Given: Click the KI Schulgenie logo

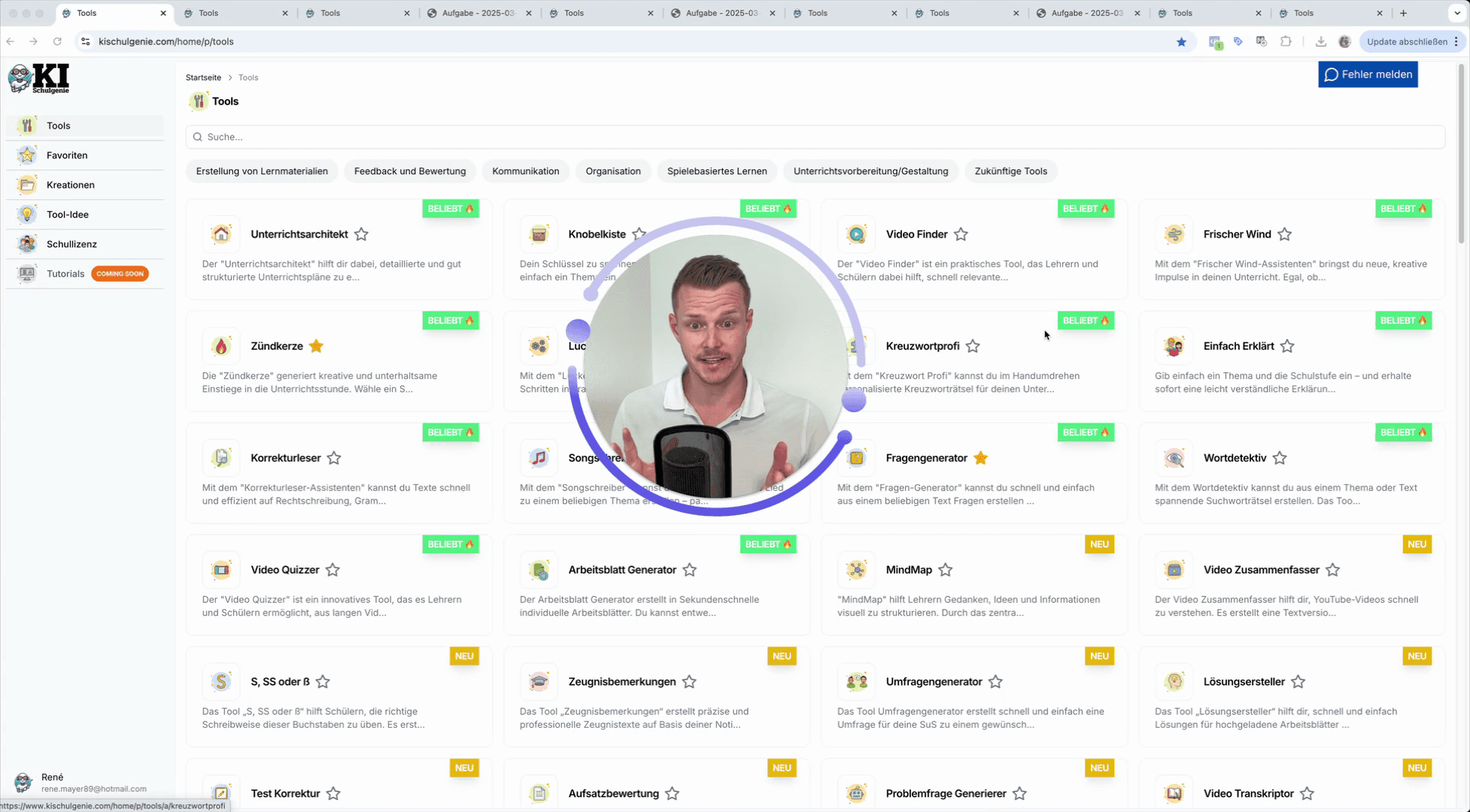Looking at the screenshot, I should pyautogui.click(x=39, y=78).
